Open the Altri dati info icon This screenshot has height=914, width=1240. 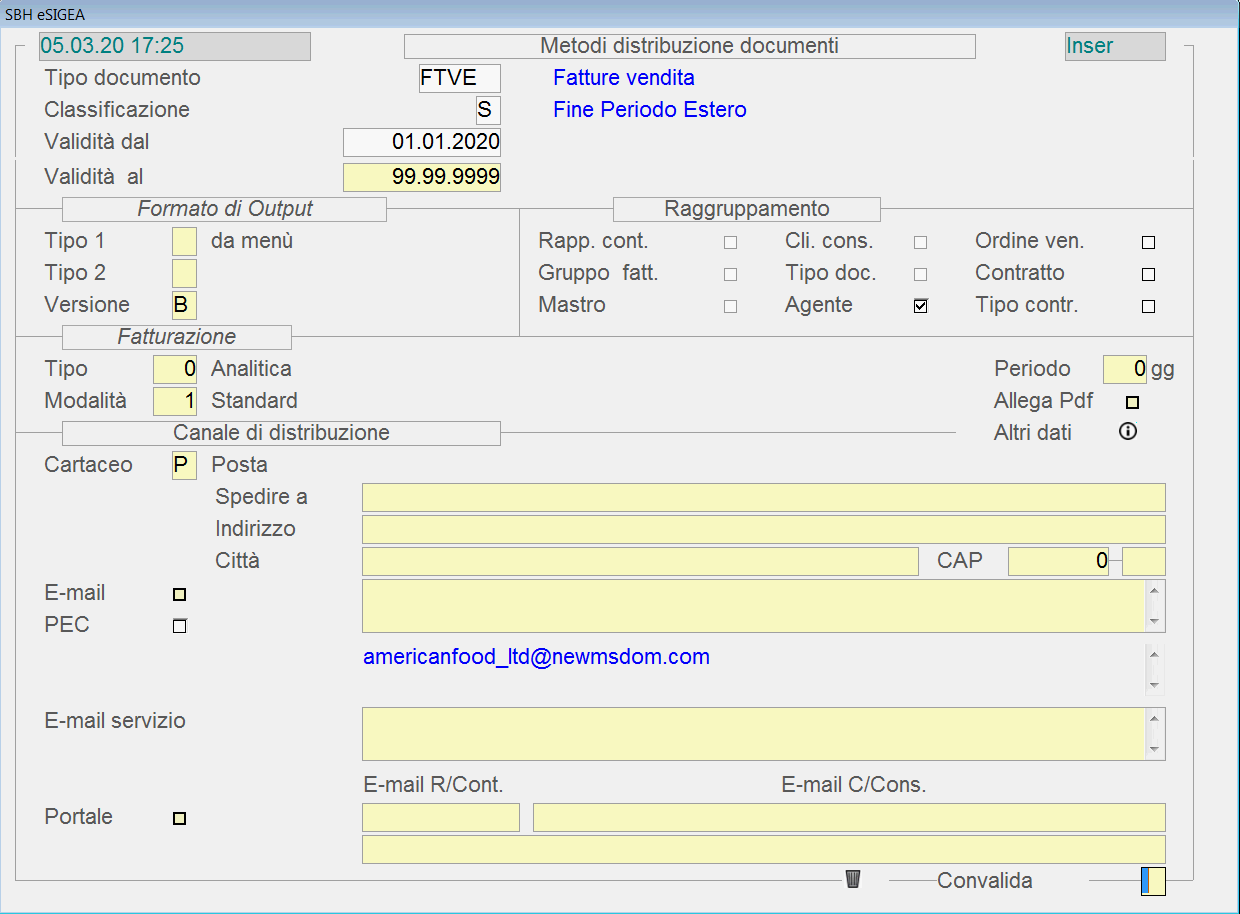pos(1128,432)
